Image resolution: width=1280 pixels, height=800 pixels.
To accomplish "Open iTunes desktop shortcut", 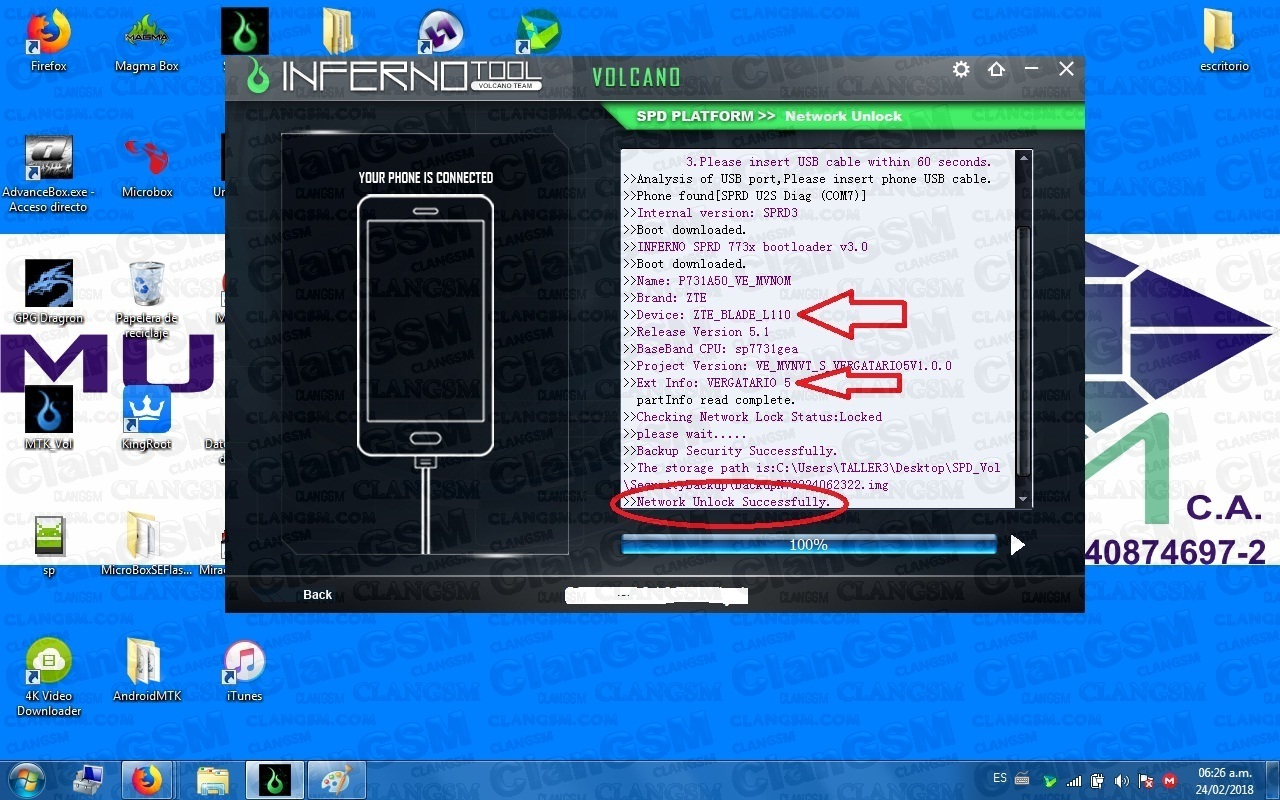I will [x=244, y=670].
